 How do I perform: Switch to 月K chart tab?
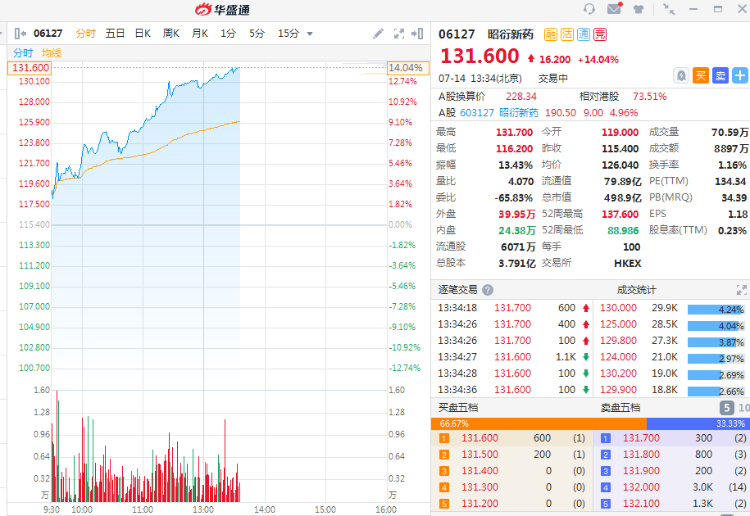pos(199,33)
